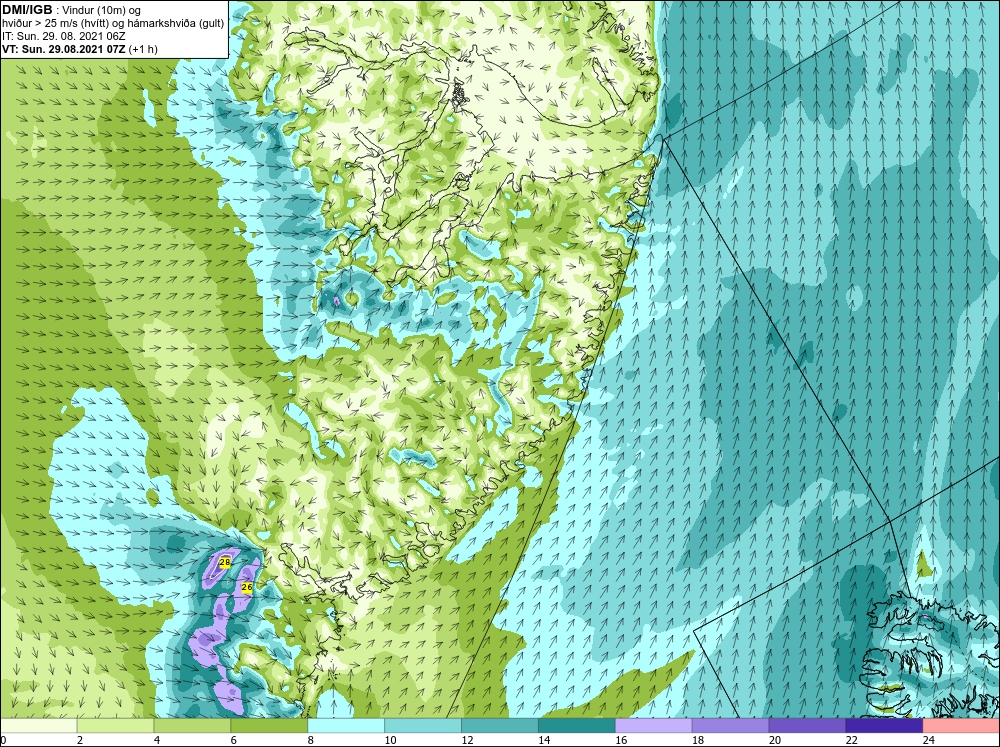Click the legend scale label '6'

[x=233, y=740]
